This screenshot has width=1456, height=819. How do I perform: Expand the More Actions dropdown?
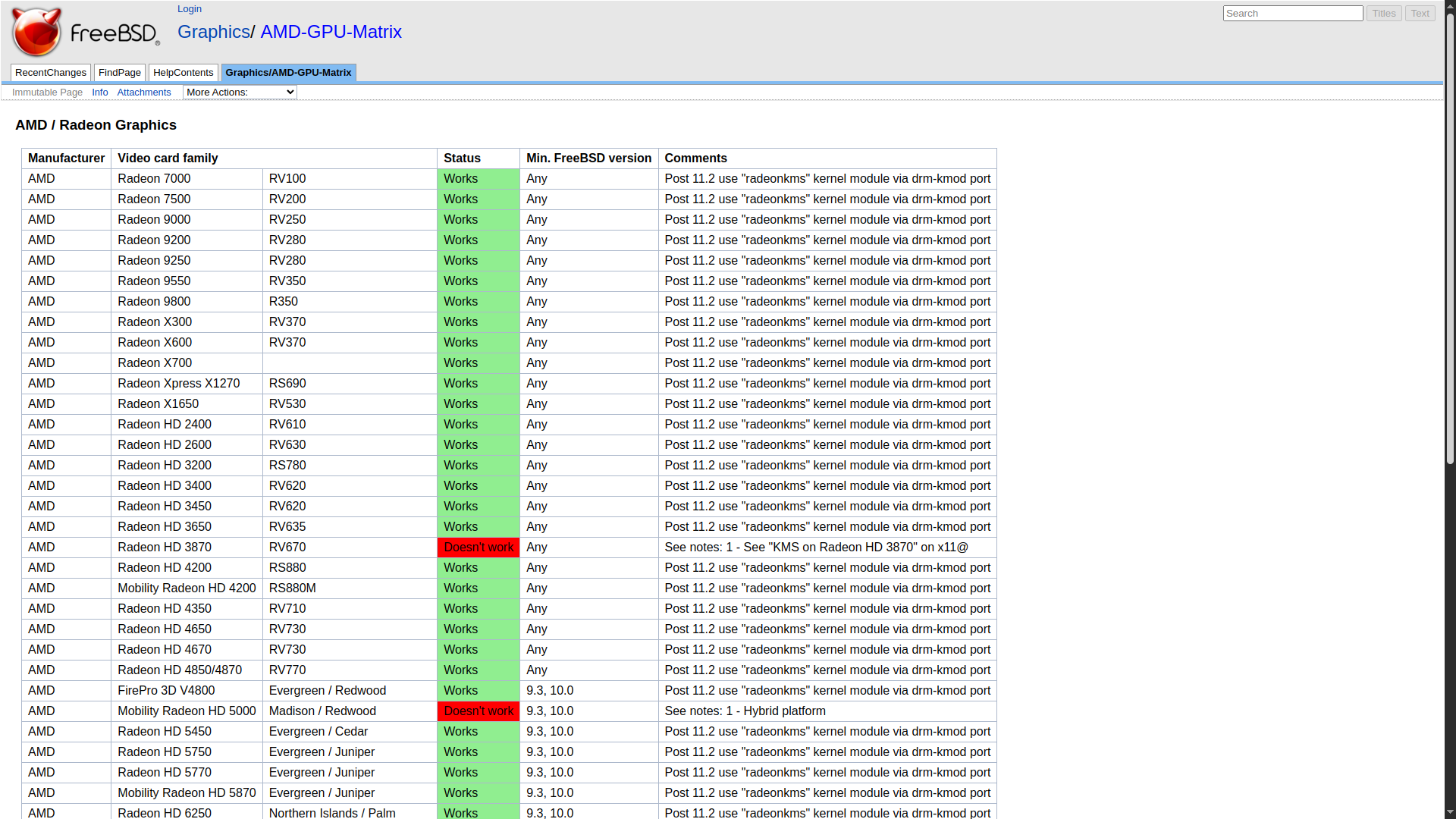[240, 93]
